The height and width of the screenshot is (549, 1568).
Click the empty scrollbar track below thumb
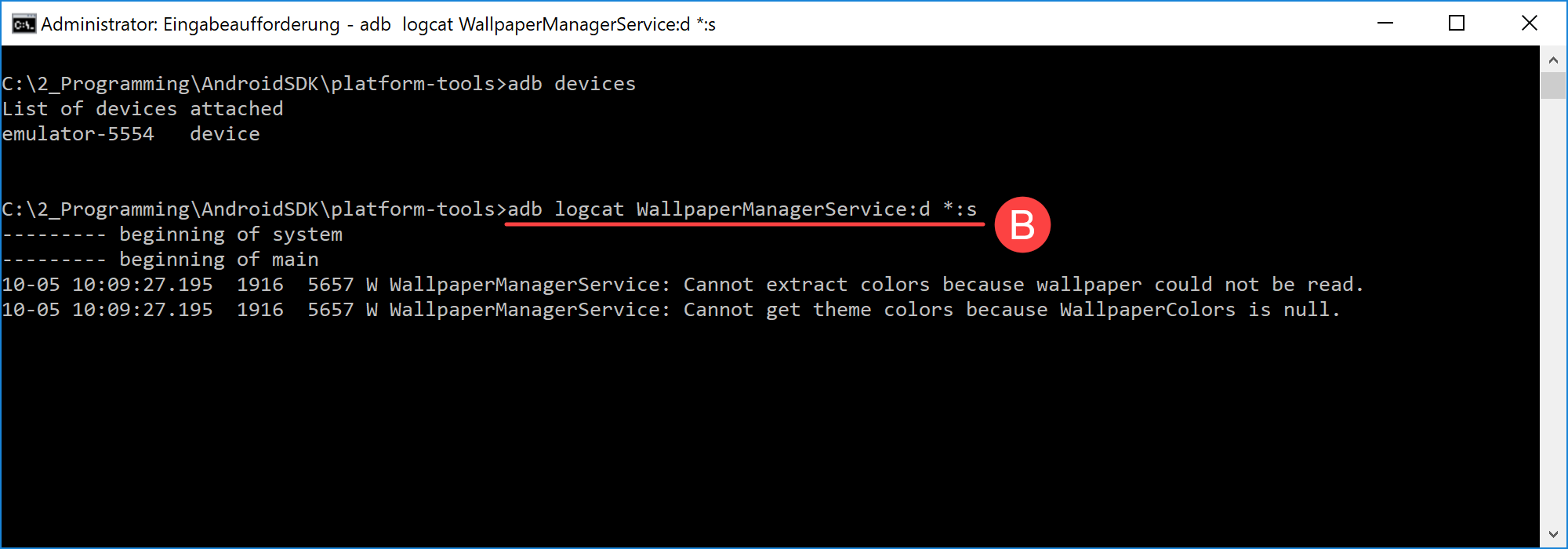point(1553,310)
